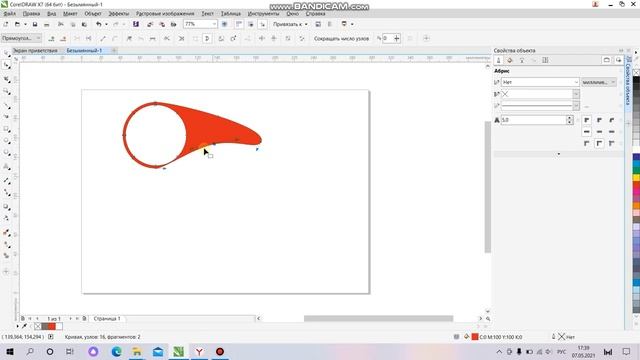
Task: Open the zoom level 77% dropdown
Action: (214, 24)
